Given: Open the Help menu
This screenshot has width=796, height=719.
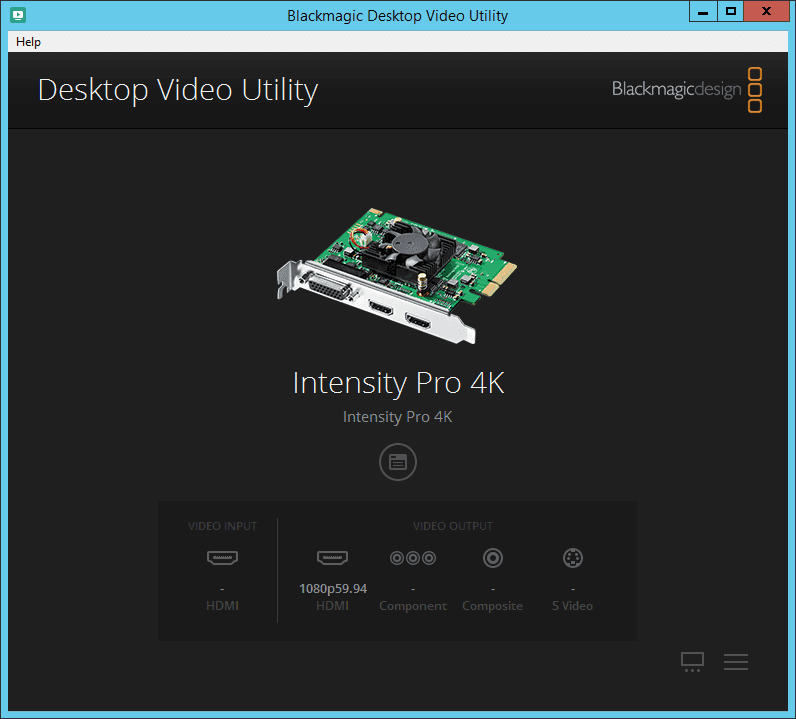Looking at the screenshot, I should coord(28,42).
